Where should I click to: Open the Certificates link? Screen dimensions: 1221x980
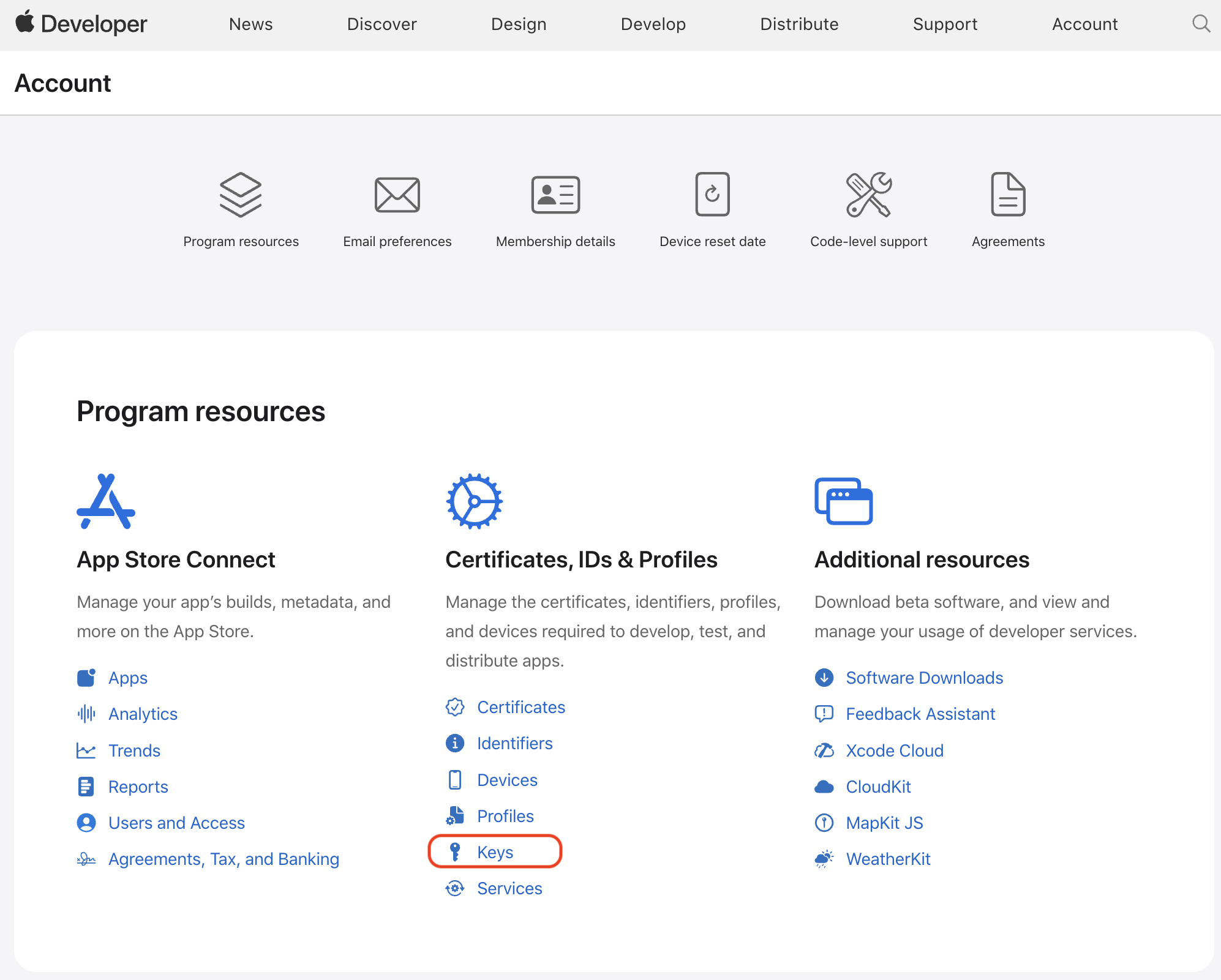pos(520,707)
